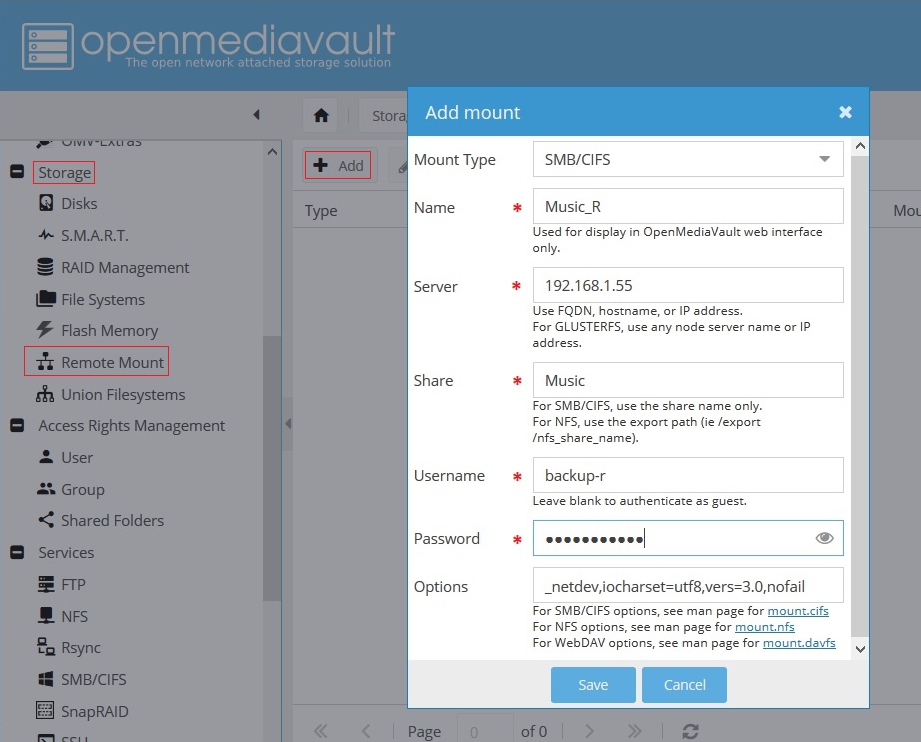This screenshot has width=921, height=742.
Task: Click the Union Filesystems icon
Action: (x=45, y=395)
